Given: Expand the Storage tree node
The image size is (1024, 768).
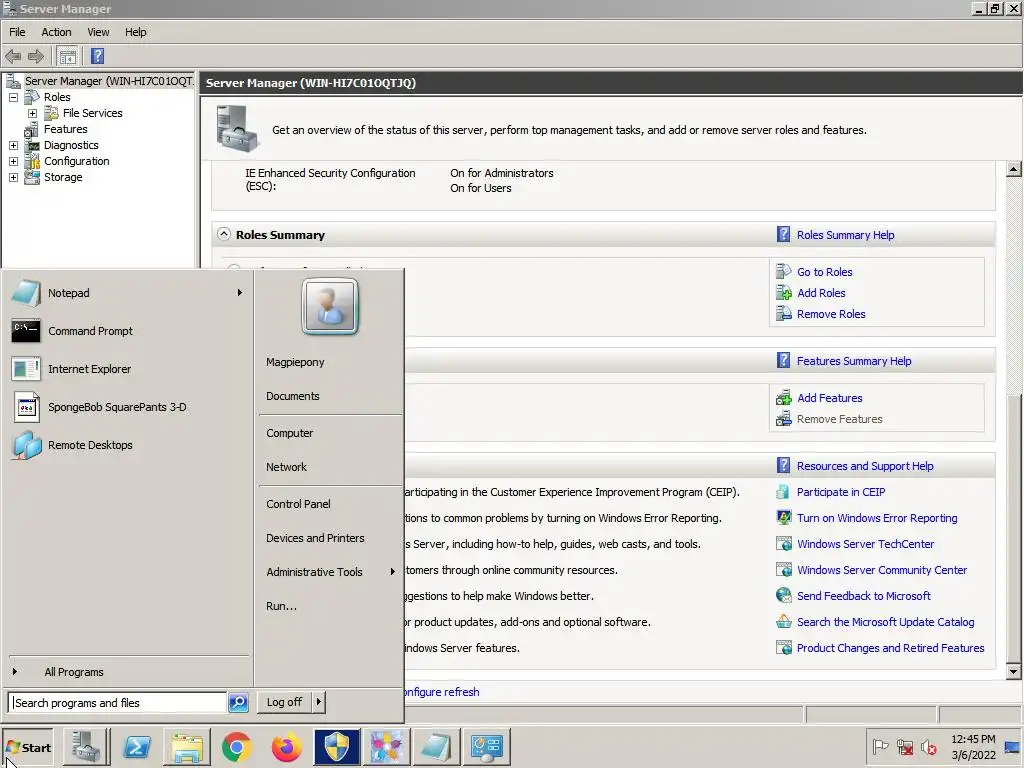Looking at the screenshot, I should coord(13,177).
